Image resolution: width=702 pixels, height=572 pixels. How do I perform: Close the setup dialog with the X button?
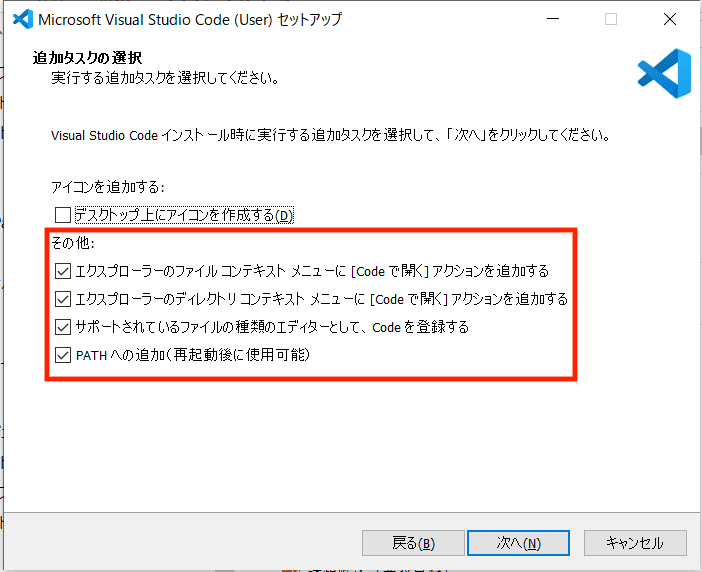pos(669,19)
